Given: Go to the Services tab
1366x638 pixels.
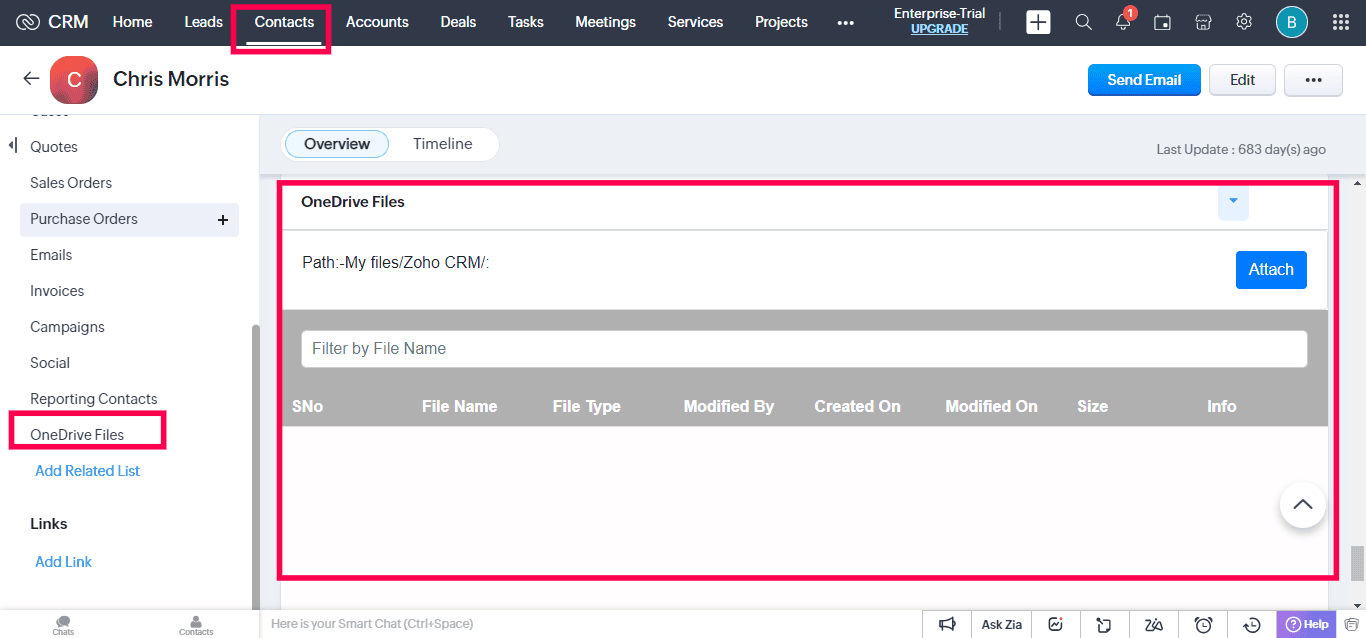Looking at the screenshot, I should [695, 22].
